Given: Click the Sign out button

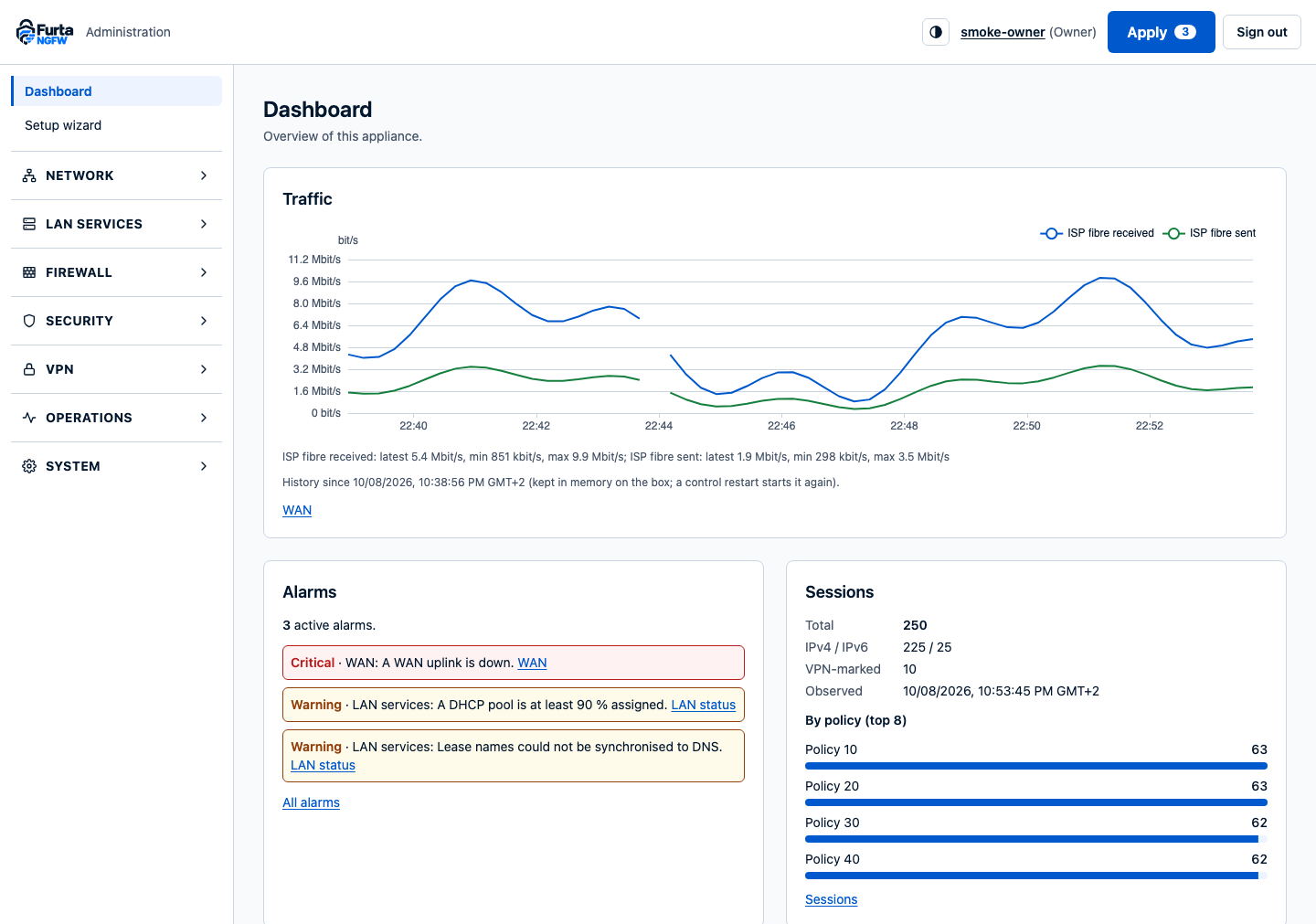Looking at the screenshot, I should tap(1262, 32).
